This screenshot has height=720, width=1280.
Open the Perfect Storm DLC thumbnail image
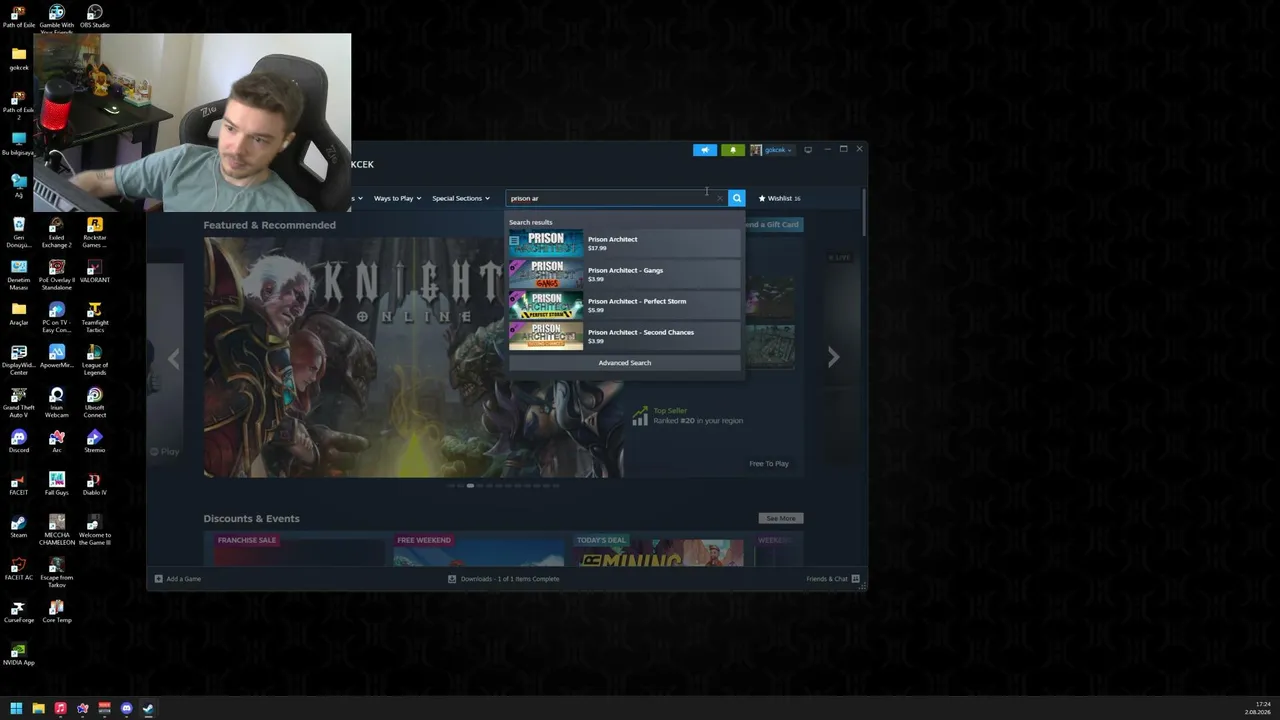546,305
